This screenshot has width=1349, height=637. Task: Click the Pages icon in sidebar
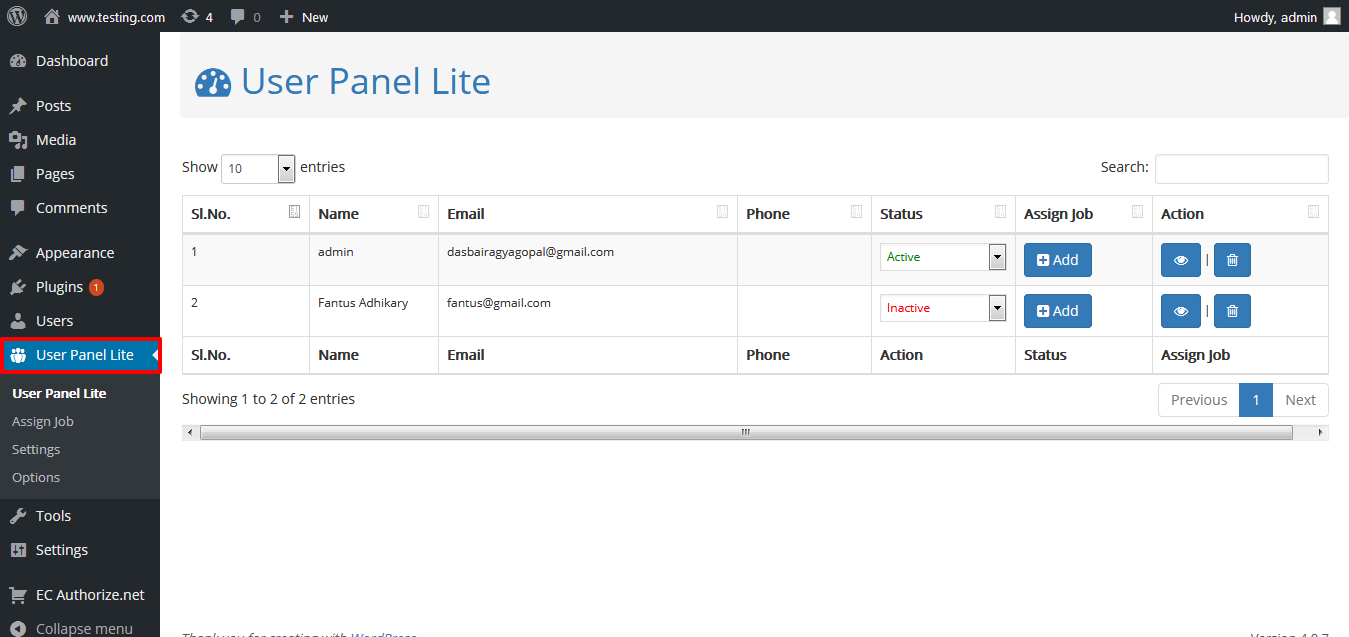coord(18,174)
